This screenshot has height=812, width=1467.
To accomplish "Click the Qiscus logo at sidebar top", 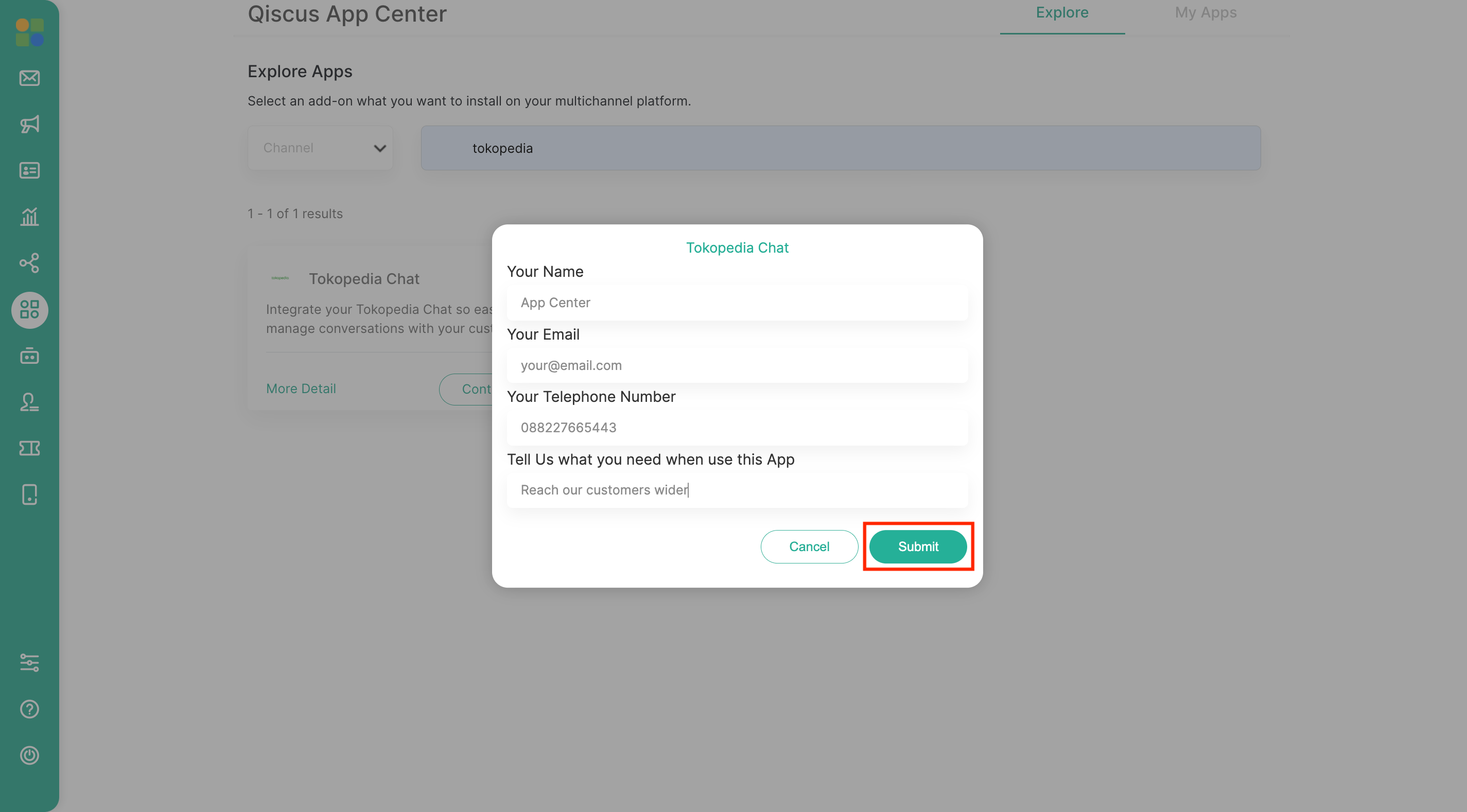I will click(x=30, y=32).
